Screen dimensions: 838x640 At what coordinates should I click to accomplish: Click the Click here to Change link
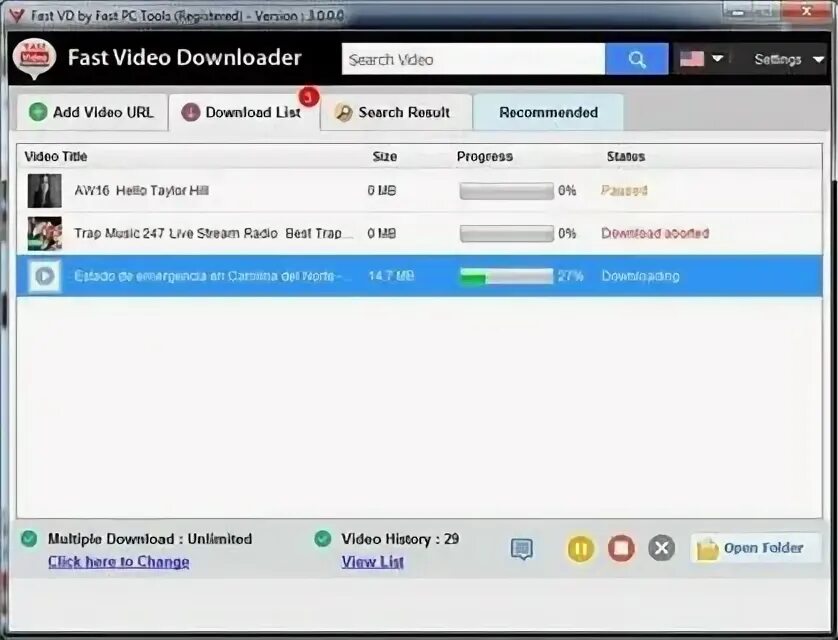(x=118, y=561)
